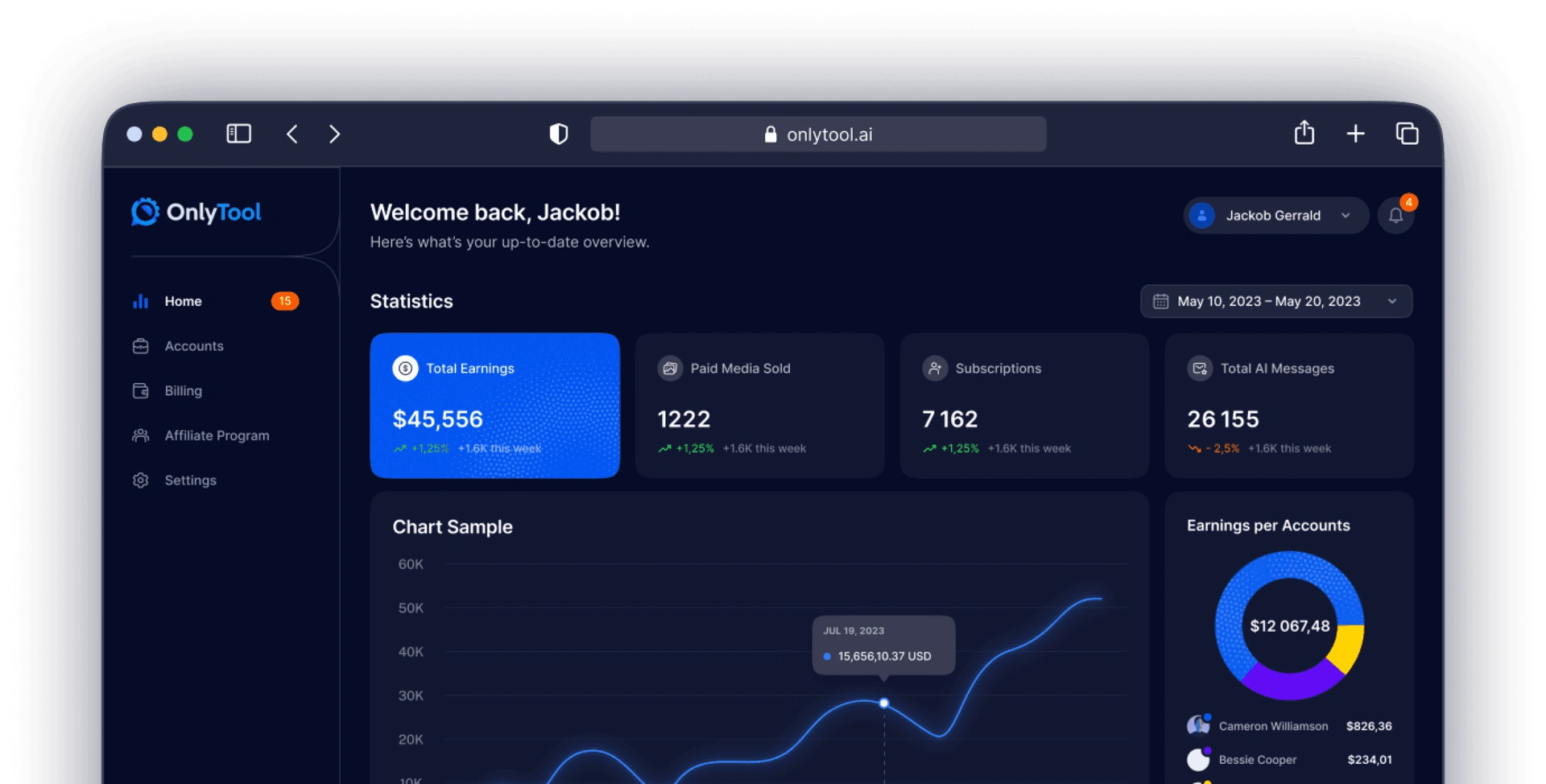
Task: Click the onlytool.ai address bar
Action: click(x=818, y=134)
